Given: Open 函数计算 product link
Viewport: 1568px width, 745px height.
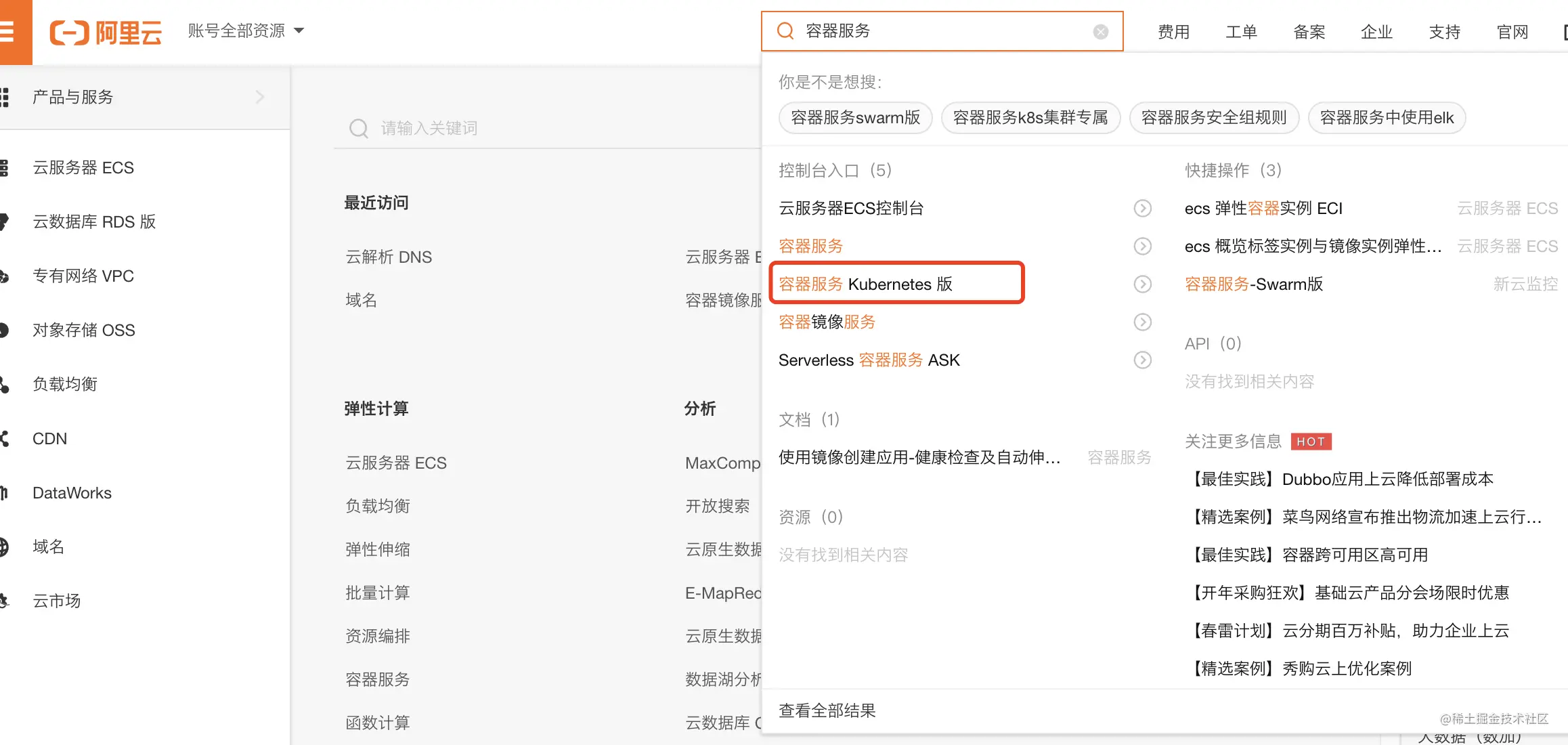Looking at the screenshot, I should pos(378,723).
